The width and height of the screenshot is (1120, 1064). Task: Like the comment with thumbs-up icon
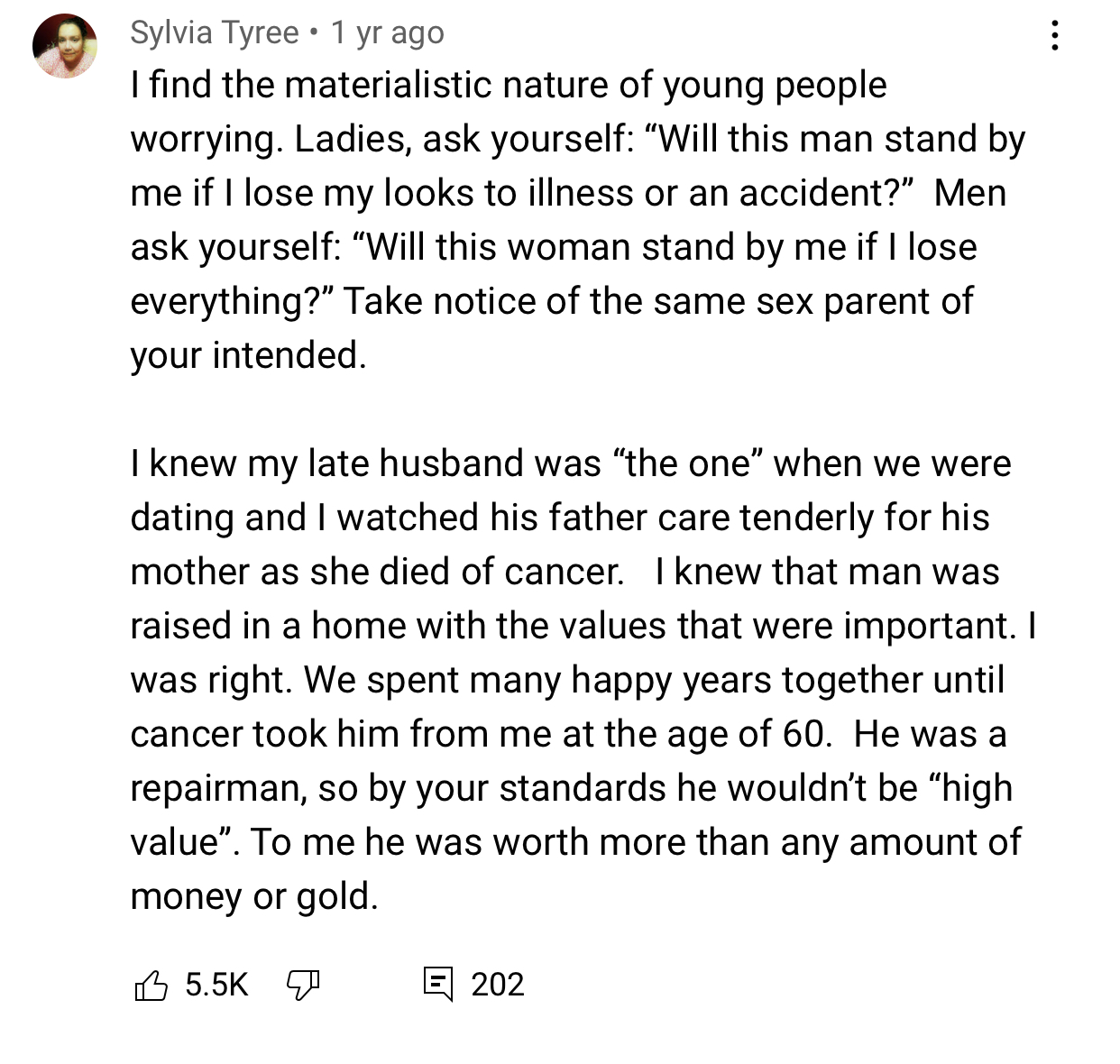(151, 985)
